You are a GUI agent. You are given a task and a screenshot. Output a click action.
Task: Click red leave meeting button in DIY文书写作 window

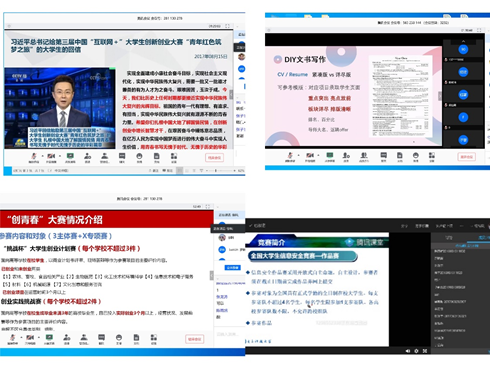point(467,157)
